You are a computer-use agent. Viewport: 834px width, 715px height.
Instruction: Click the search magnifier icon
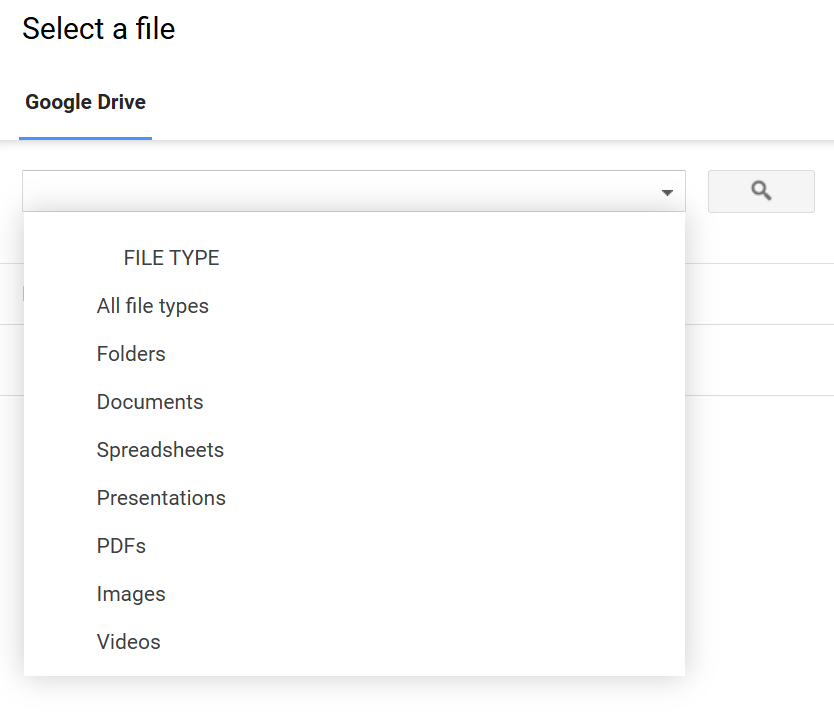tap(761, 191)
